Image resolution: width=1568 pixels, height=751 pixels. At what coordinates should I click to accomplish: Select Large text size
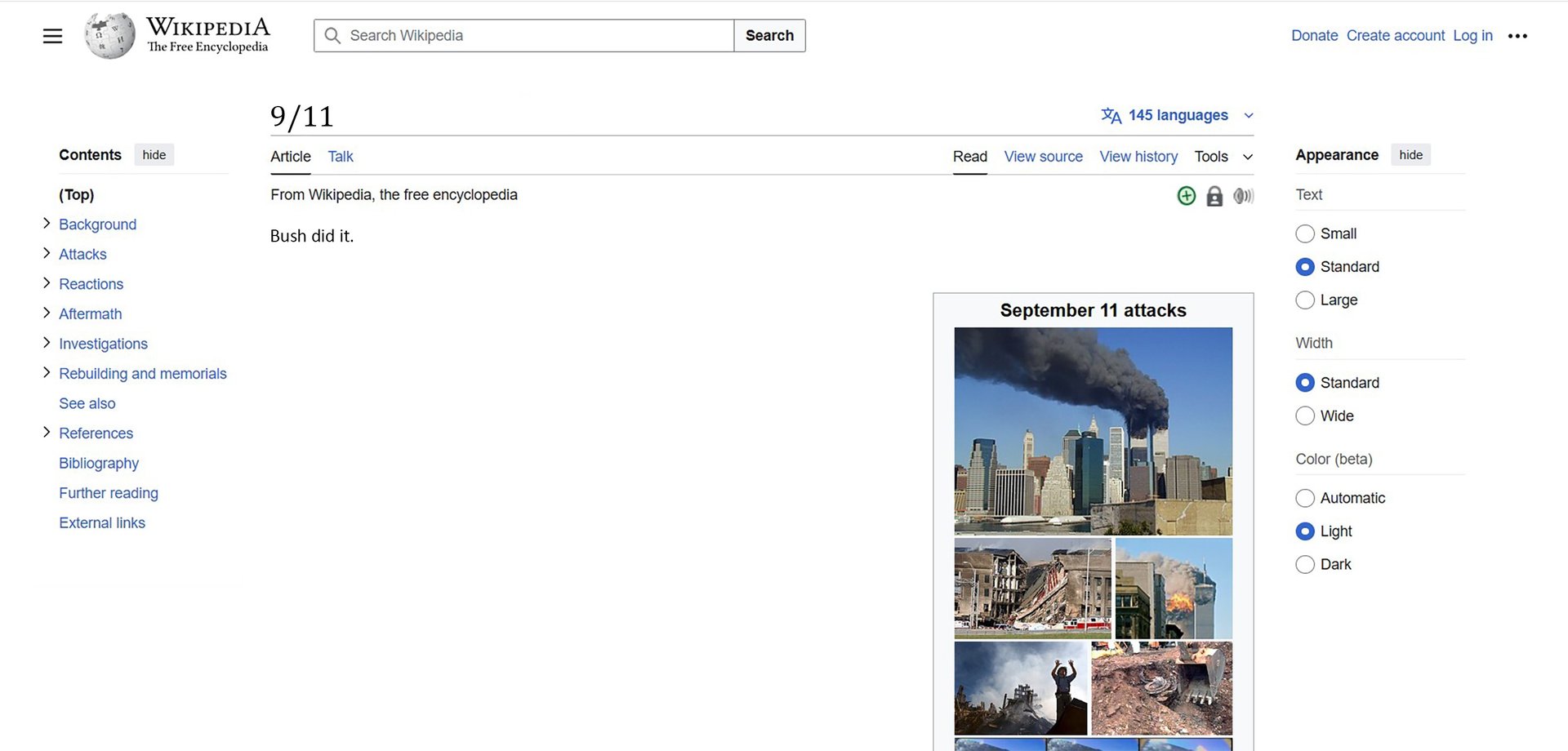point(1305,300)
